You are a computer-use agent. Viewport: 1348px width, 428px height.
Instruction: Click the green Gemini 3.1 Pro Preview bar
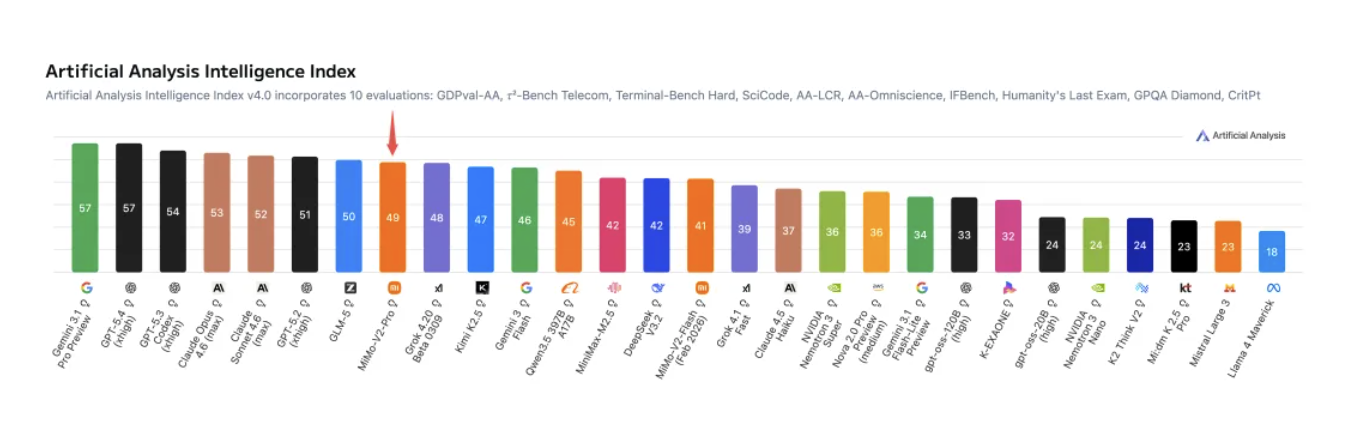[x=85, y=208]
